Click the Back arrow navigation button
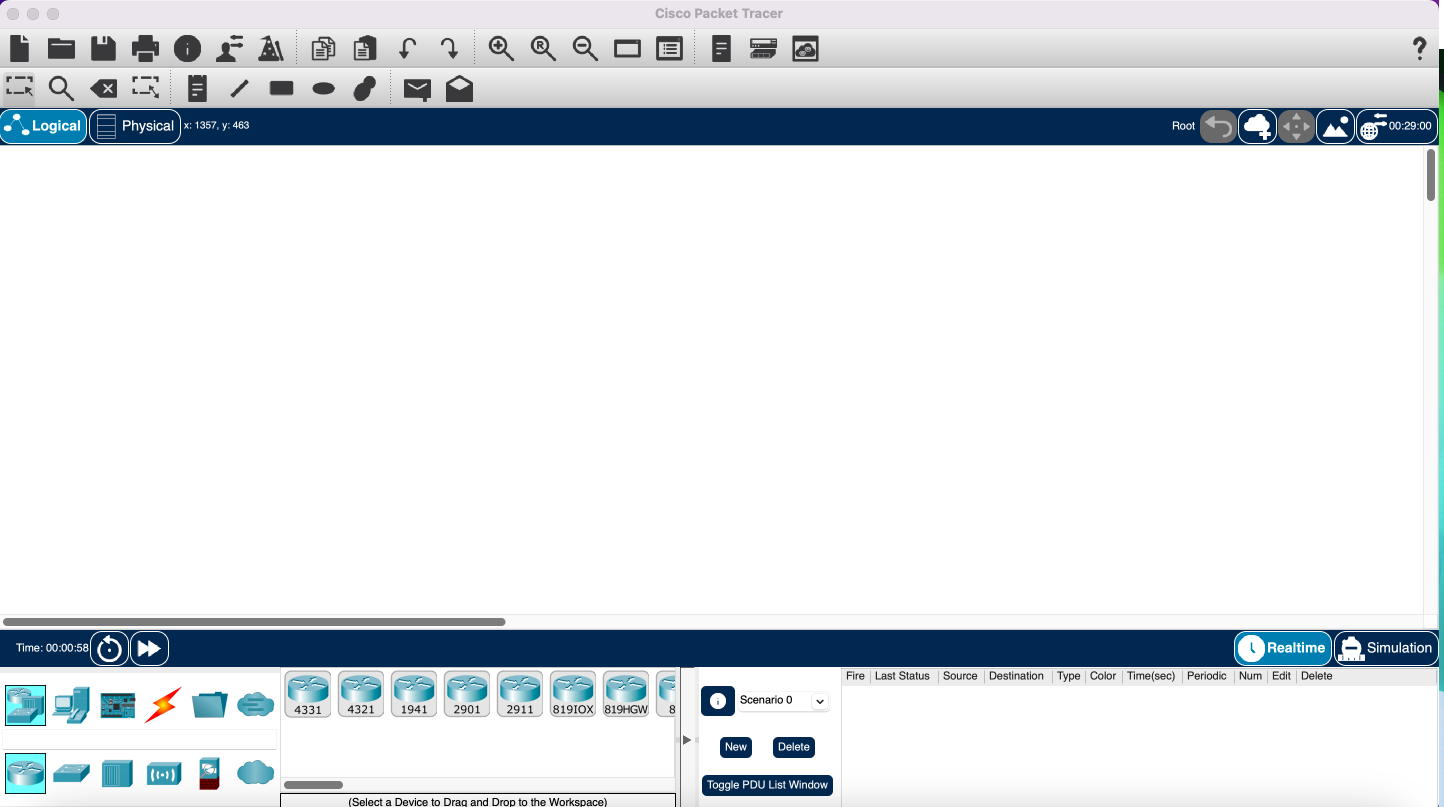The height and width of the screenshot is (807, 1444). (1218, 126)
